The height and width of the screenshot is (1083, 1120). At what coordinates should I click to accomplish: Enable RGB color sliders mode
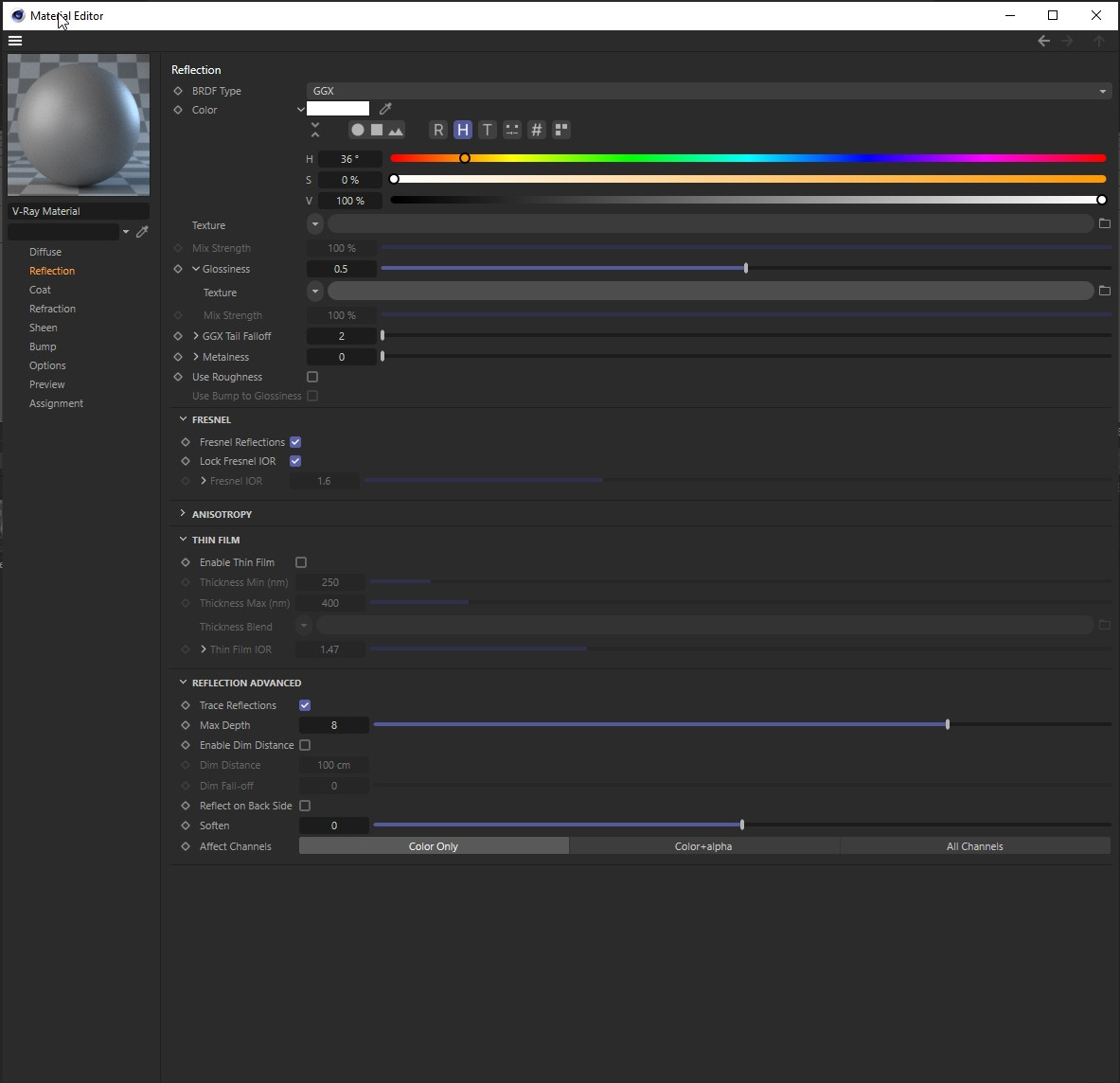pyautogui.click(x=438, y=130)
